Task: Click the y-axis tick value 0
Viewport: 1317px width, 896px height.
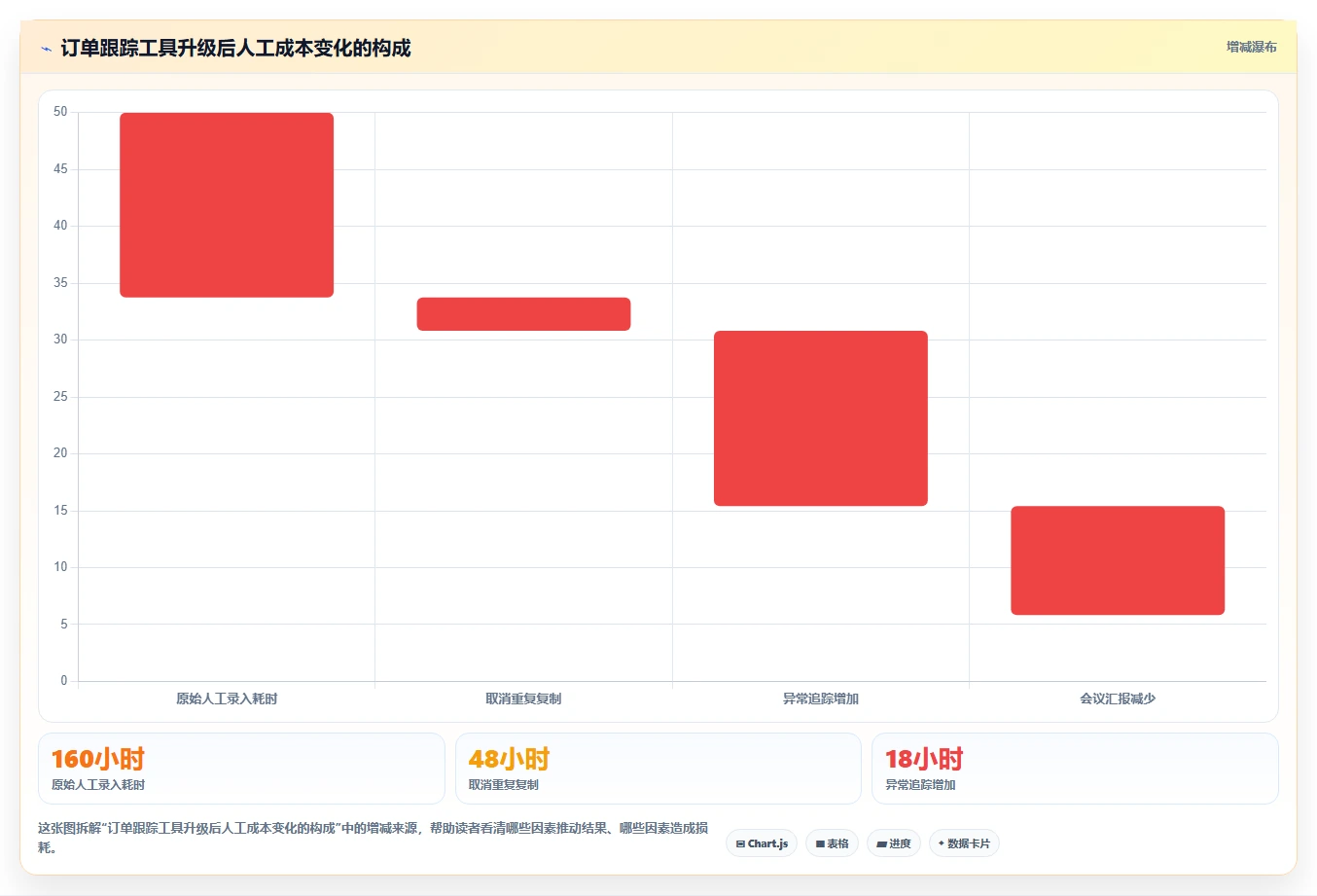Action: click(64, 681)
